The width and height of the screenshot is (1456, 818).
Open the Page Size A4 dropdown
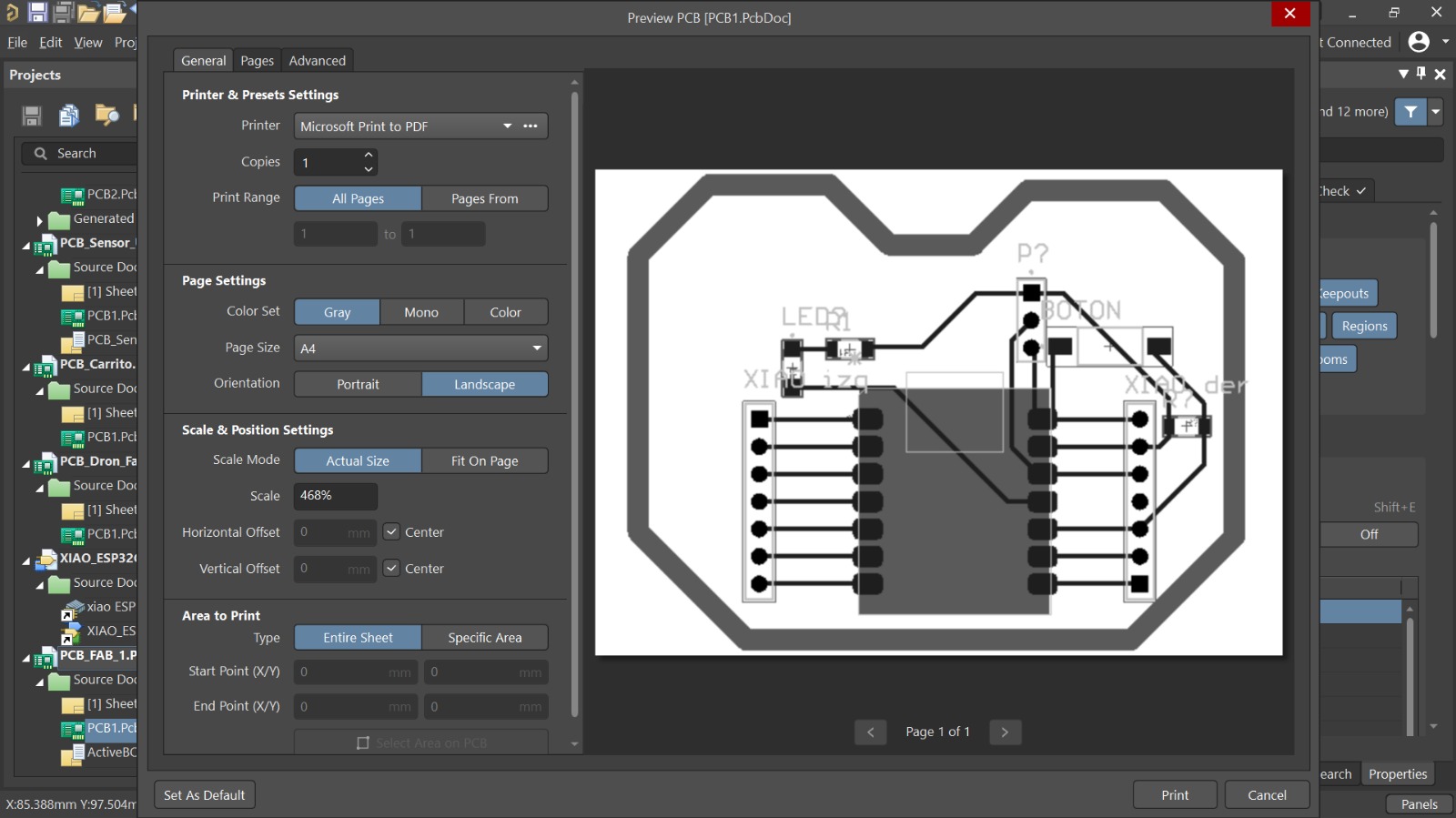421,348
